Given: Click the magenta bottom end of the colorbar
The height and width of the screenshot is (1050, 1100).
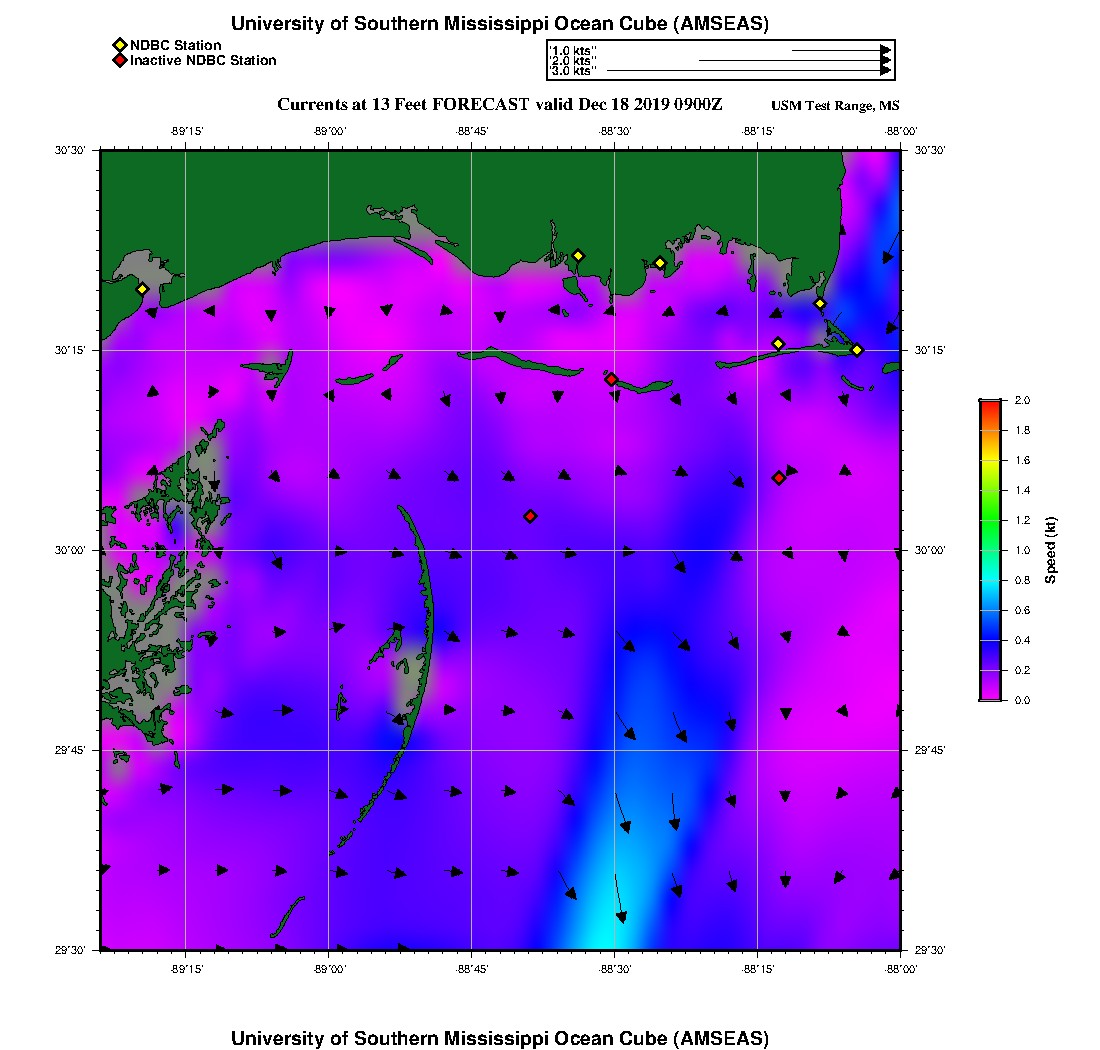Looking at the screenshot, I should pos(991,694).
